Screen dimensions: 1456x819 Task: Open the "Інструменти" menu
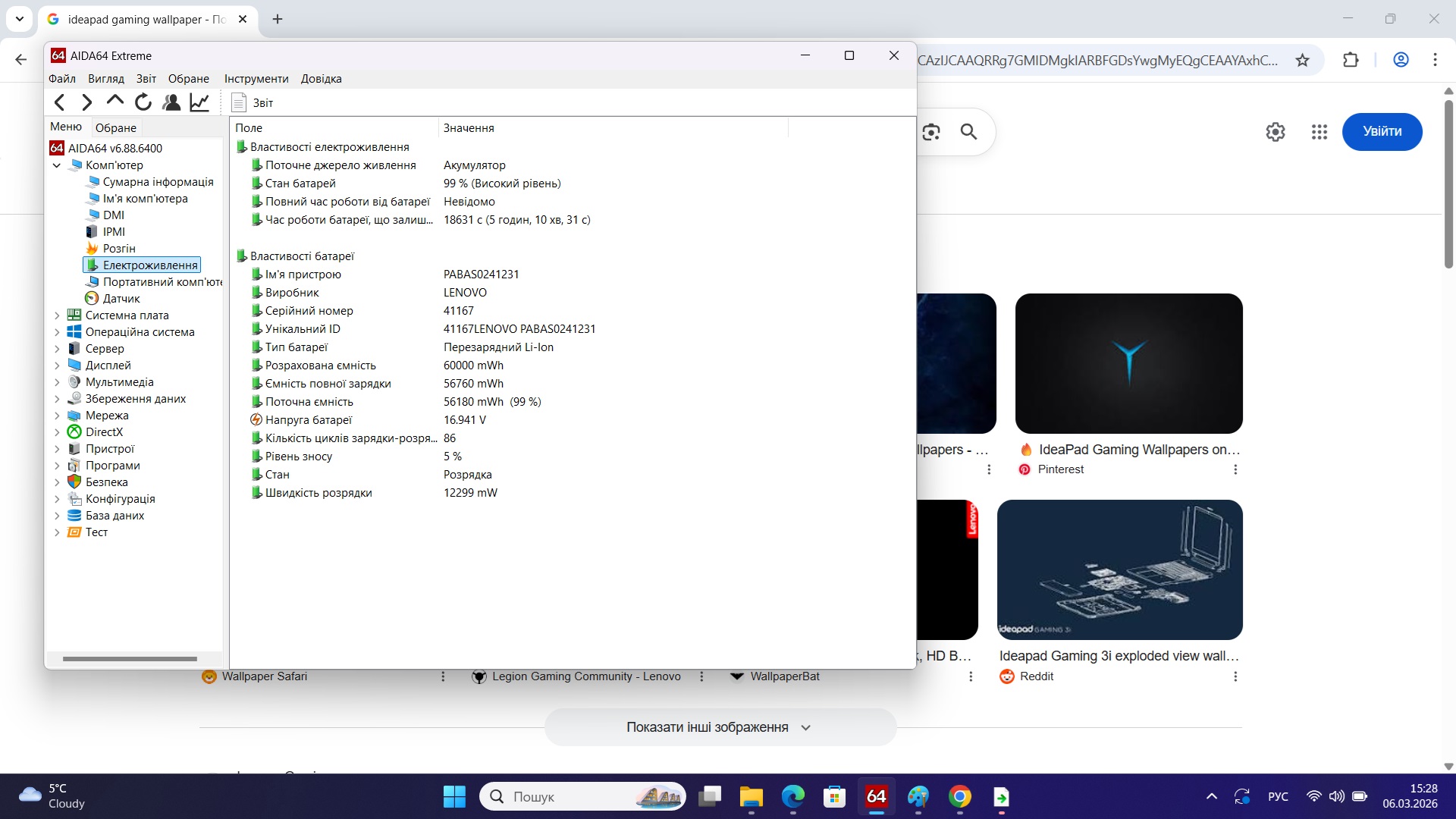tap(256, 78)
